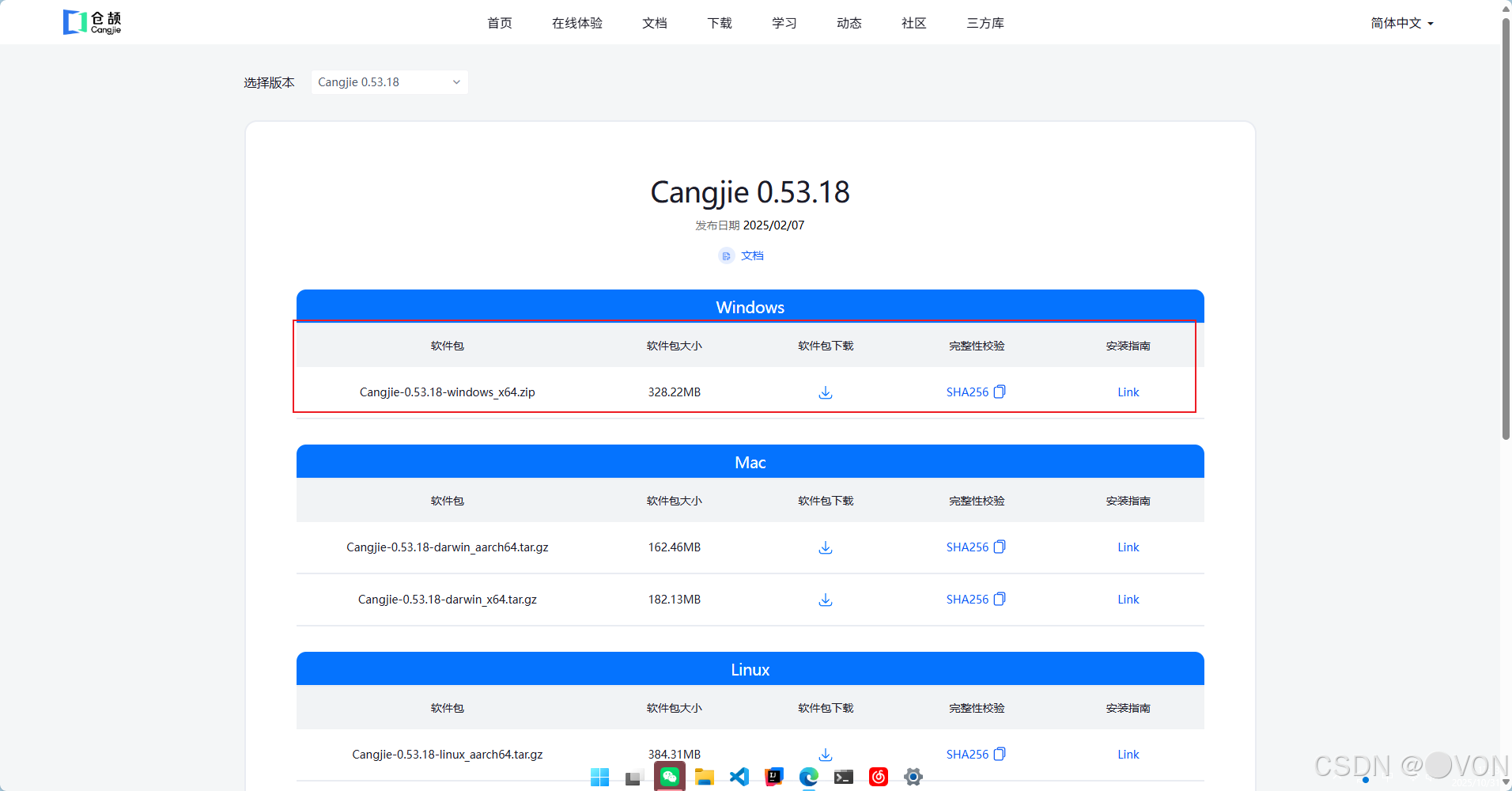This screenshot has width=1512, height=791.
Task: Download the darwin_aarch64 tar.gz package
Action: point(826,547)
